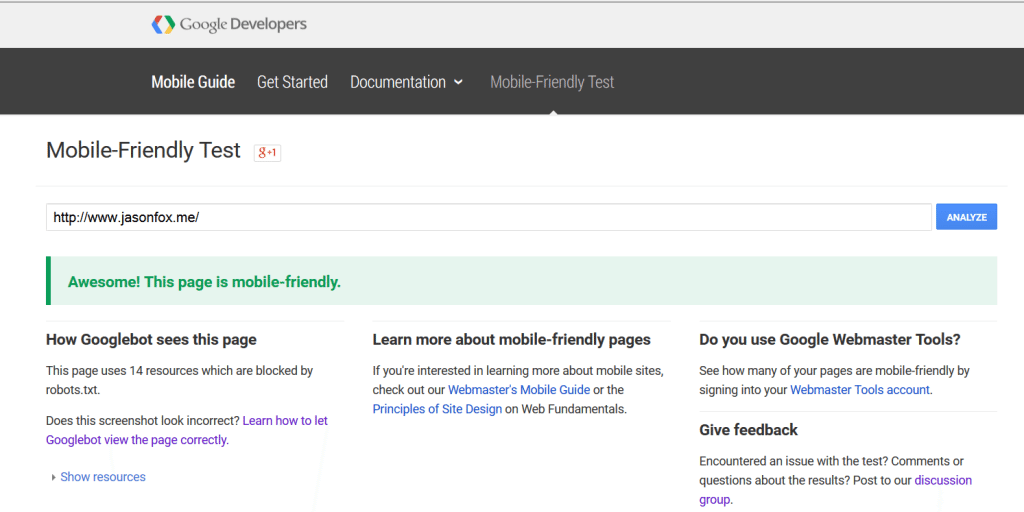
Task: Open Learn how to let Googlebot view link
Action: (187, 430)
